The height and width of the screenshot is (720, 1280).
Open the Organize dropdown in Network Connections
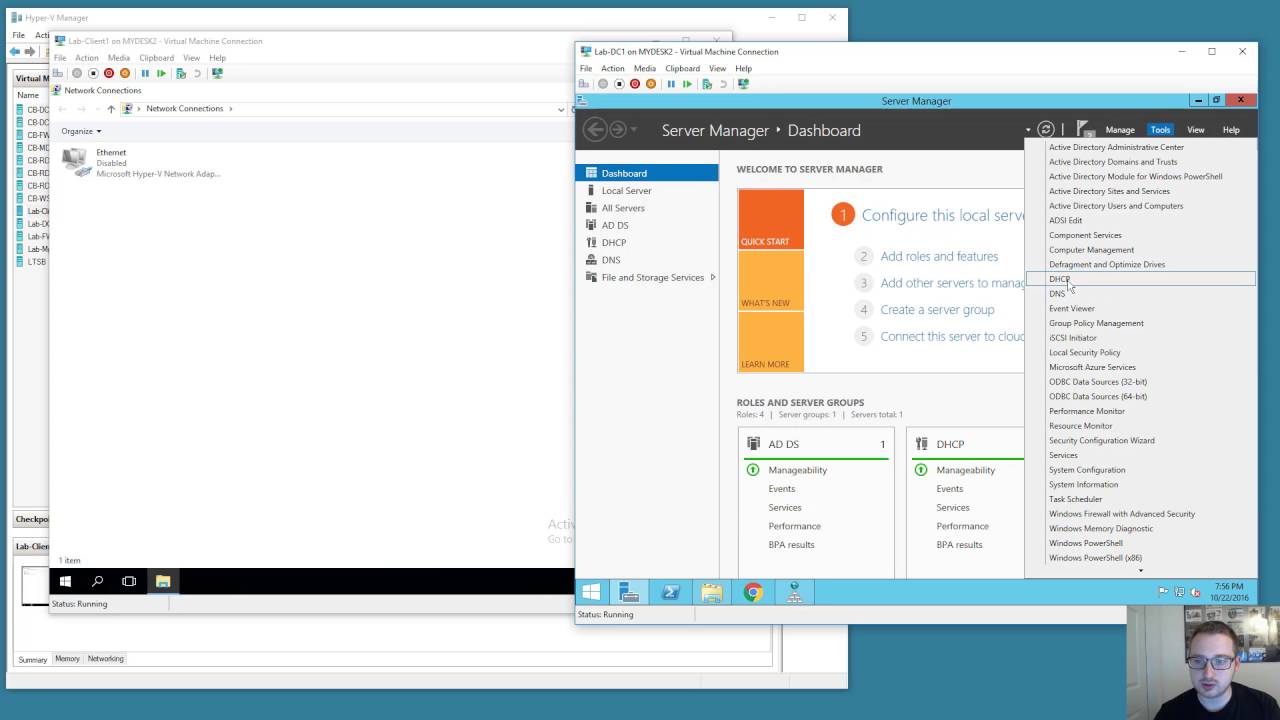tap(81, 131)
